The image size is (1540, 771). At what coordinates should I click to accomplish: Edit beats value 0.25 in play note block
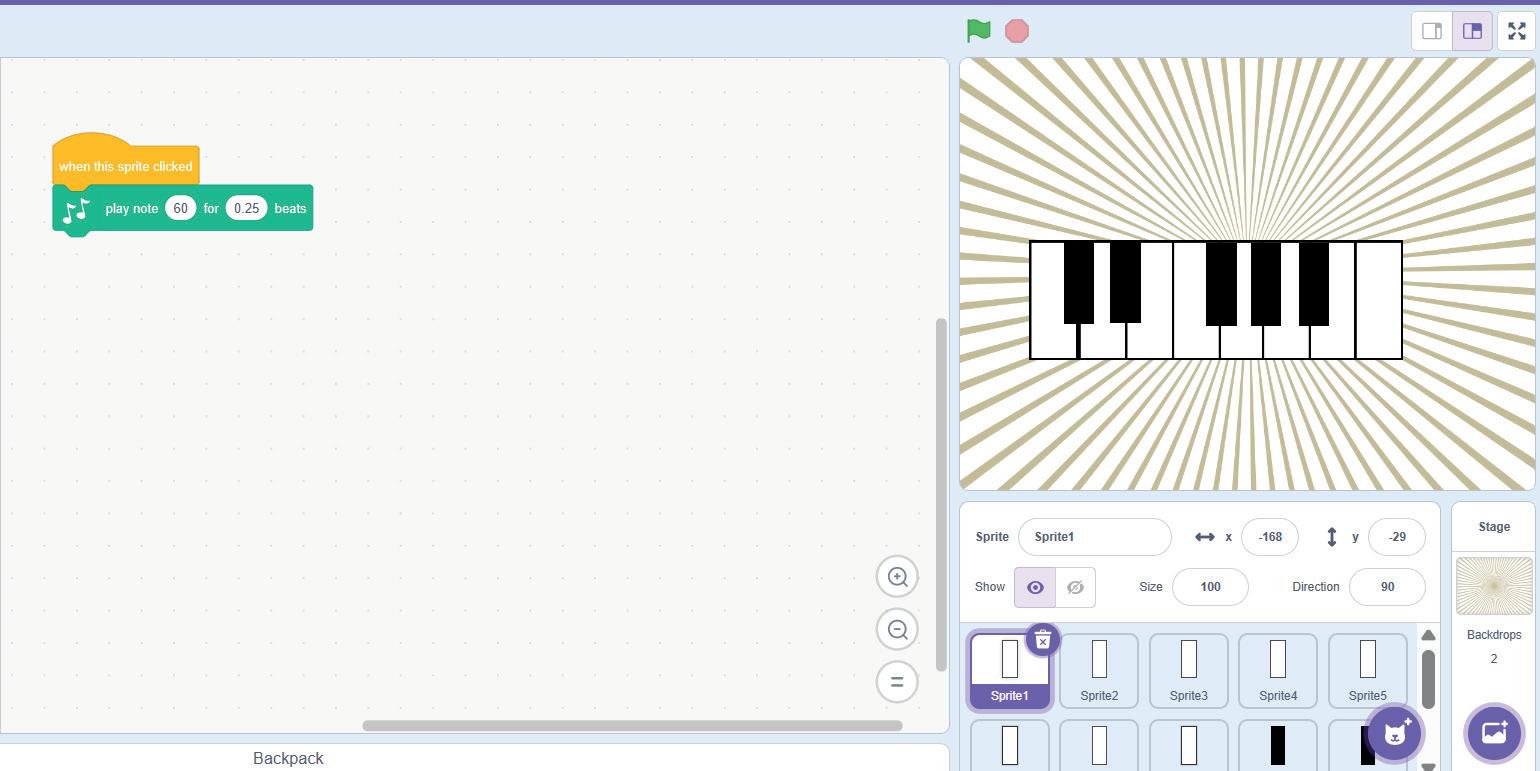tap(246, 208)
